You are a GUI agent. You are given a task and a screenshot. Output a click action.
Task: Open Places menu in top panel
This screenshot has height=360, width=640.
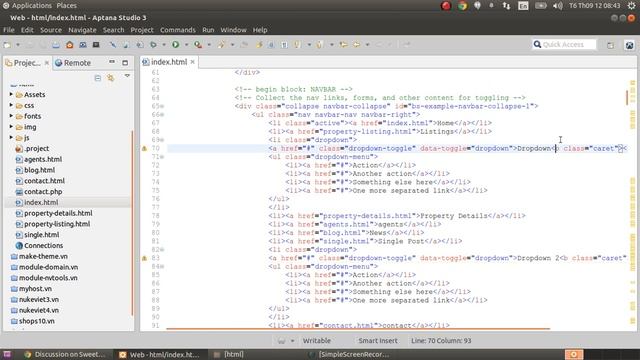point(67,6)
